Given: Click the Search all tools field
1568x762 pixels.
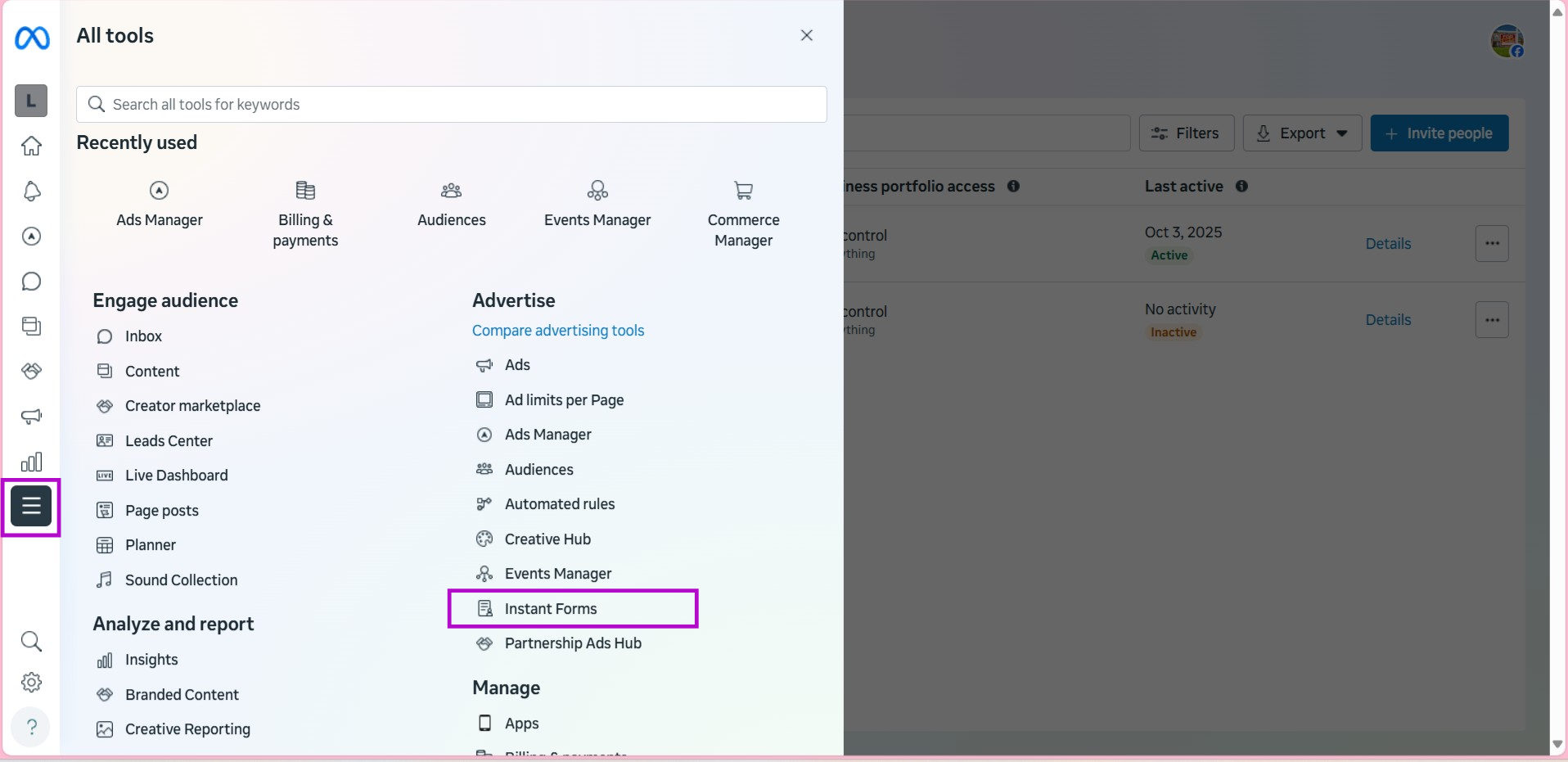Looking at the screenshot, I should pos(451,105).
